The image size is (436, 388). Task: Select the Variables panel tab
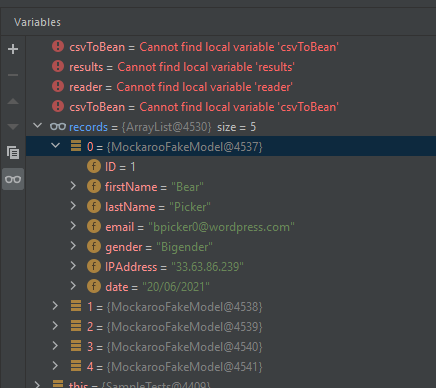point(37,22)
